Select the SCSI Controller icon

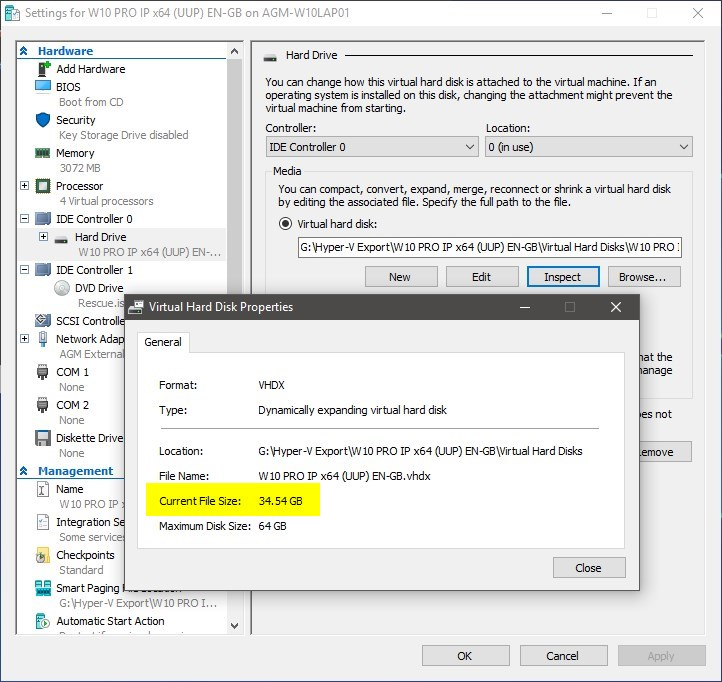(43, 320)
